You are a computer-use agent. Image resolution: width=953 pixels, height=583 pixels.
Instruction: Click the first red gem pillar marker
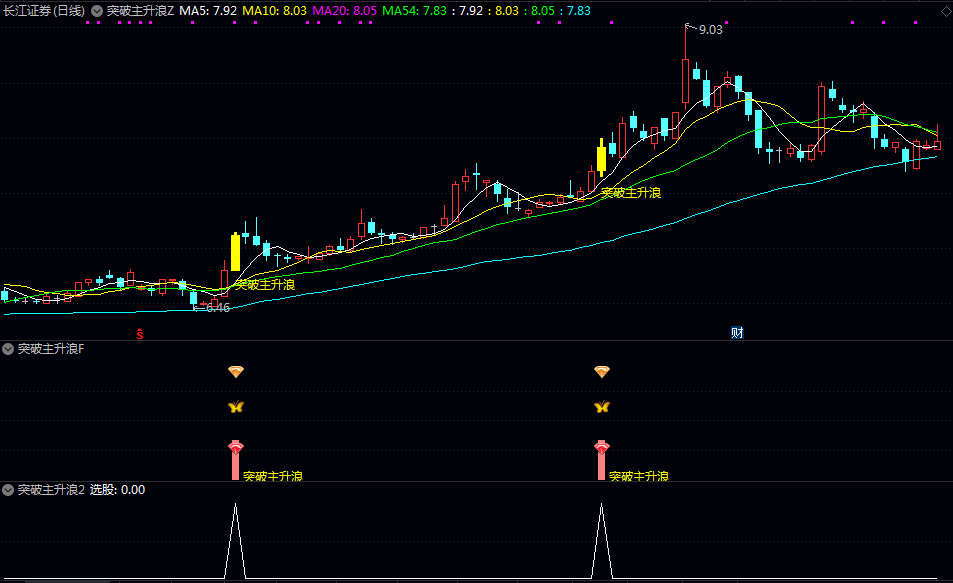pyautogui.click(x=236, y=460)
